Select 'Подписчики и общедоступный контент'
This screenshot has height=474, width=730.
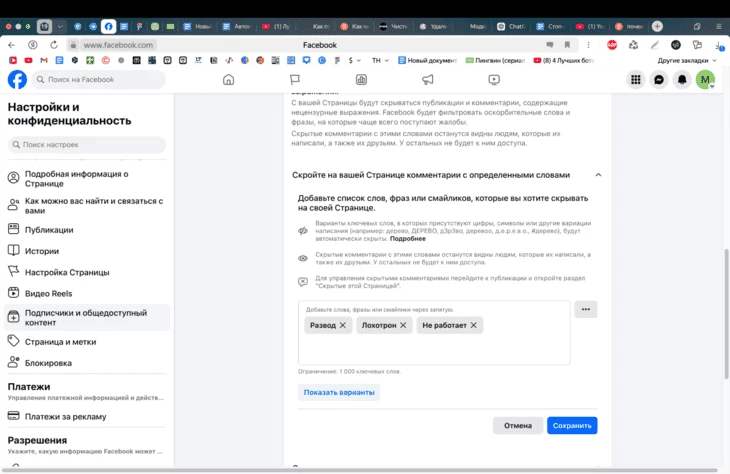pyautogui.click(x=87, y=318)
